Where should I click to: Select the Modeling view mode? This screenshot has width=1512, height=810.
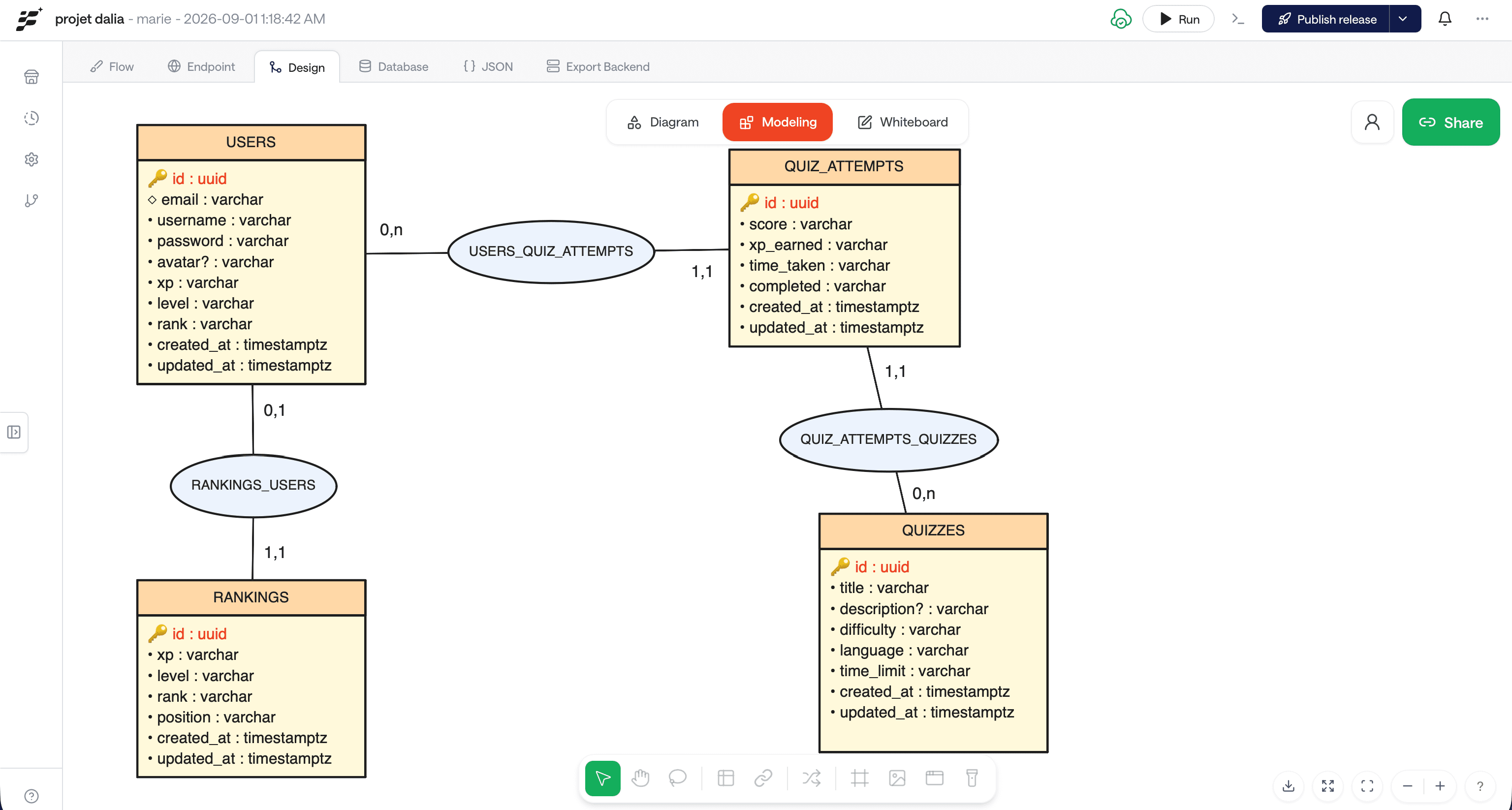pyautogui.click(x=777, y=122)
